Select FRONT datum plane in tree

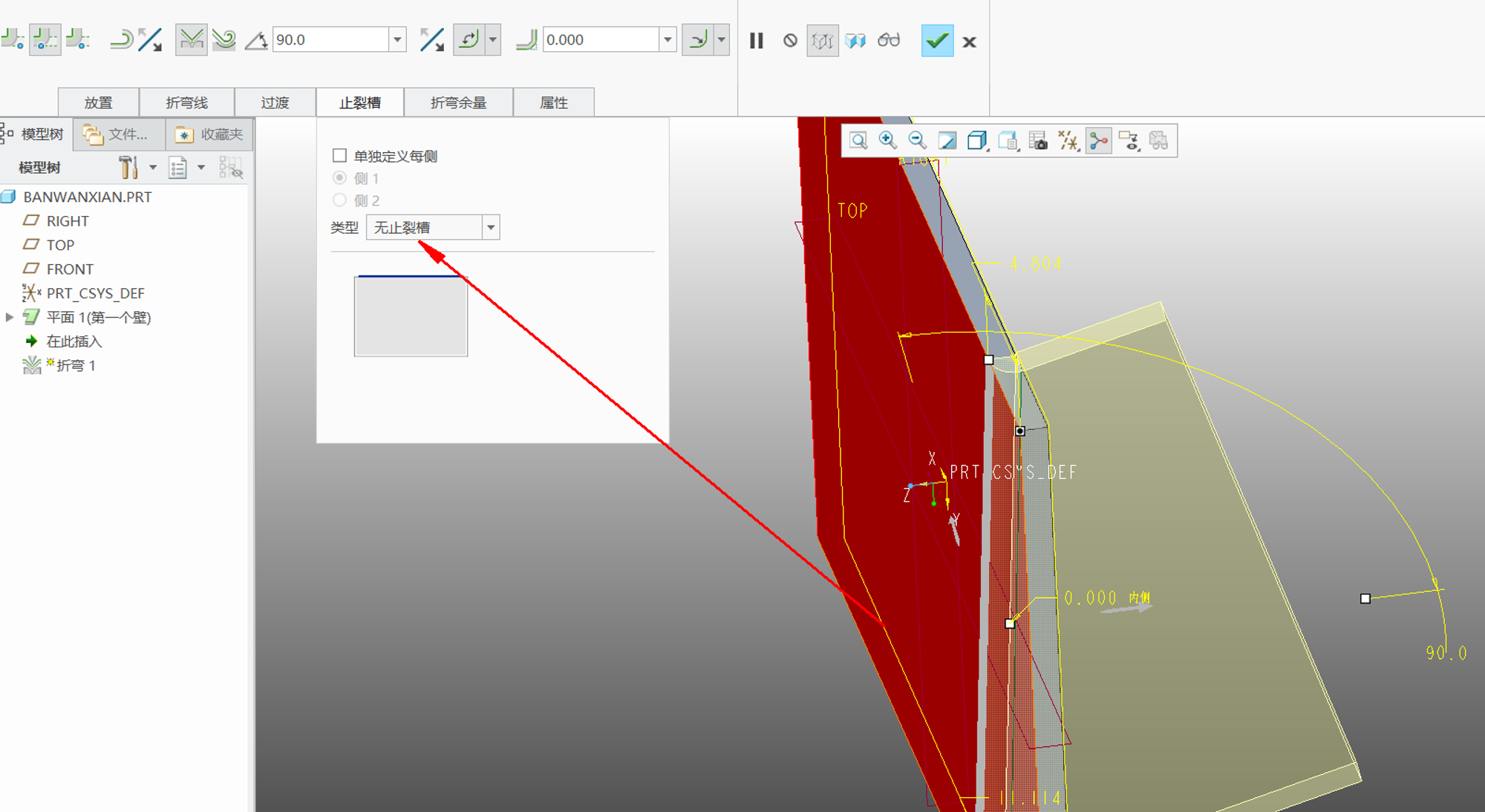[70, 269]
